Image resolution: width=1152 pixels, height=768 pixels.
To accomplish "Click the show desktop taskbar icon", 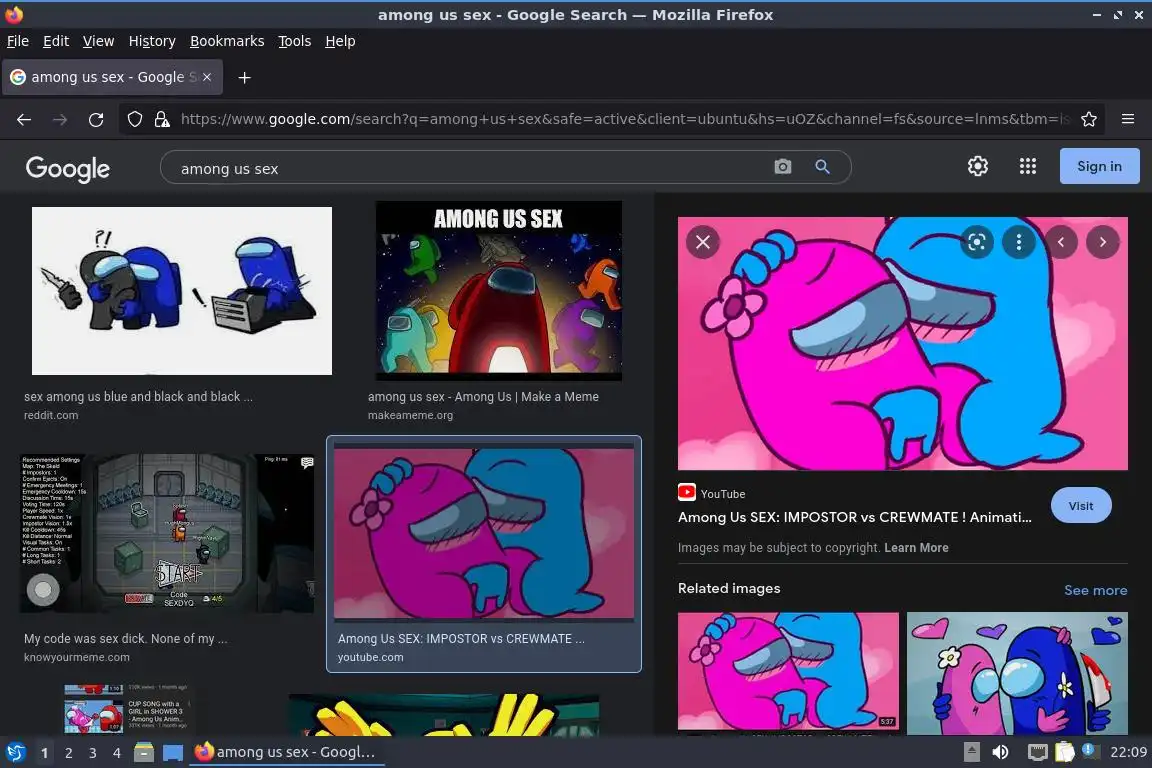I will pyautogui.click(x=173, y=752).
